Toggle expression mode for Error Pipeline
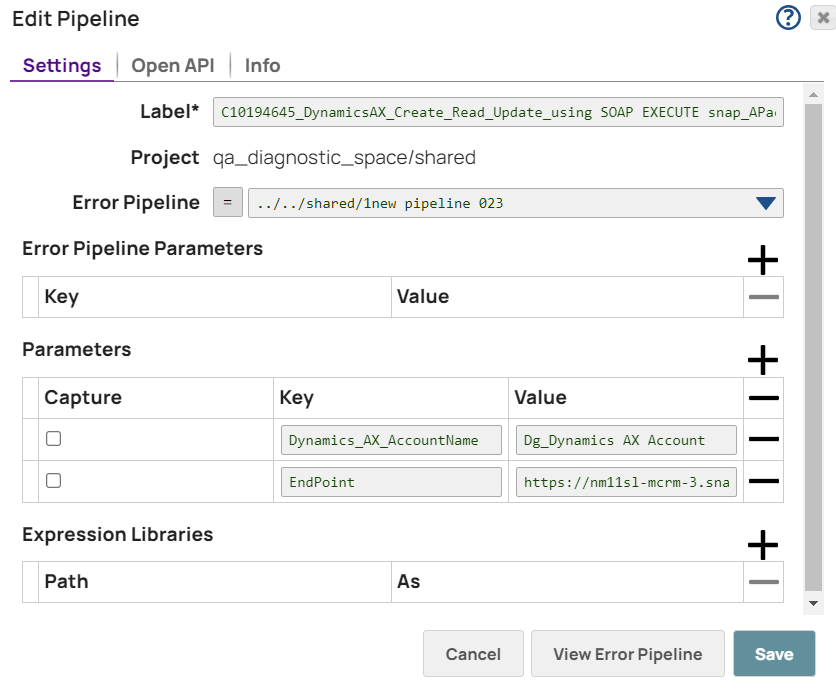The width and height of the screenshot is (836, 692). click(x=227, y=202)
